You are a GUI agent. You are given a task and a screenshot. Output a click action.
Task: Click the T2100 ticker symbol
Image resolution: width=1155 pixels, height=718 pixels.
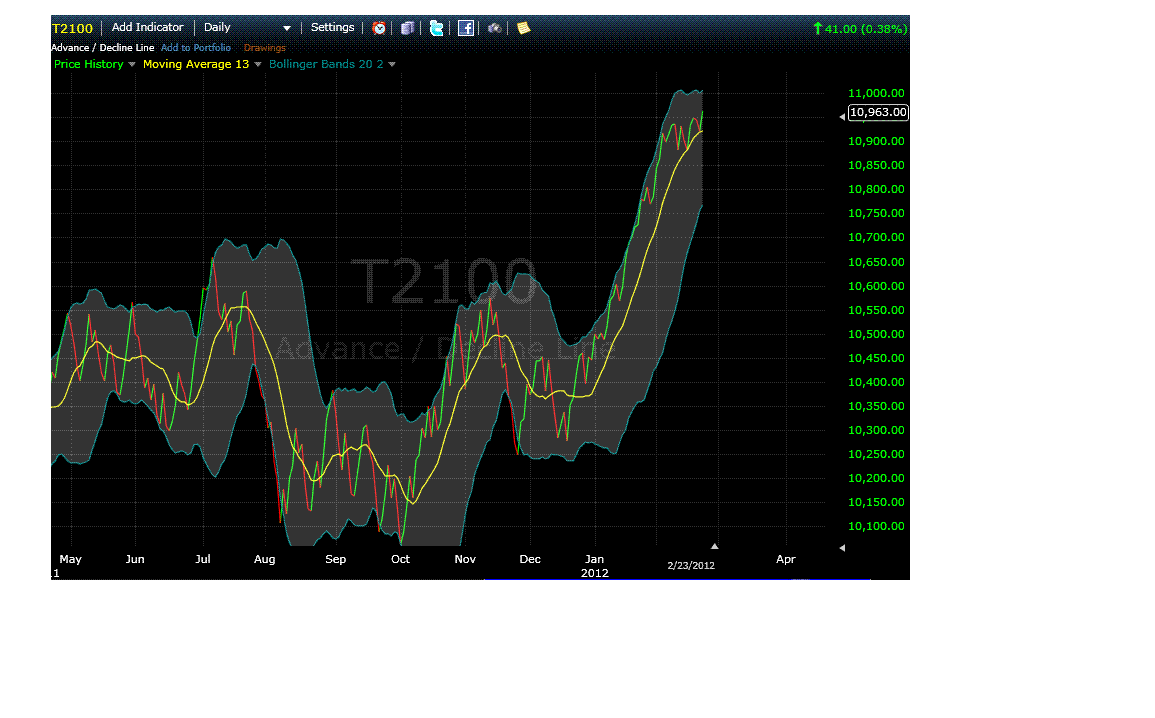point(72,28)
